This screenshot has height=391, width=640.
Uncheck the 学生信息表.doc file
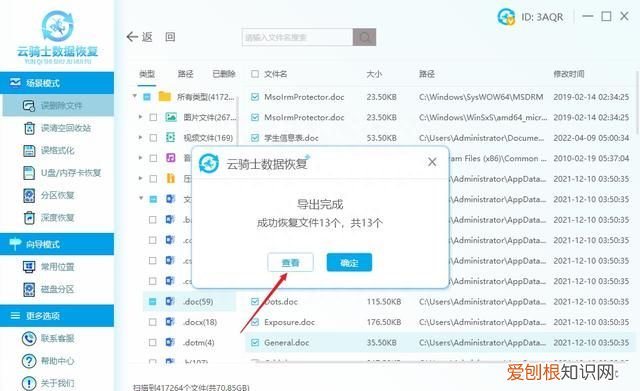point(255,138)
